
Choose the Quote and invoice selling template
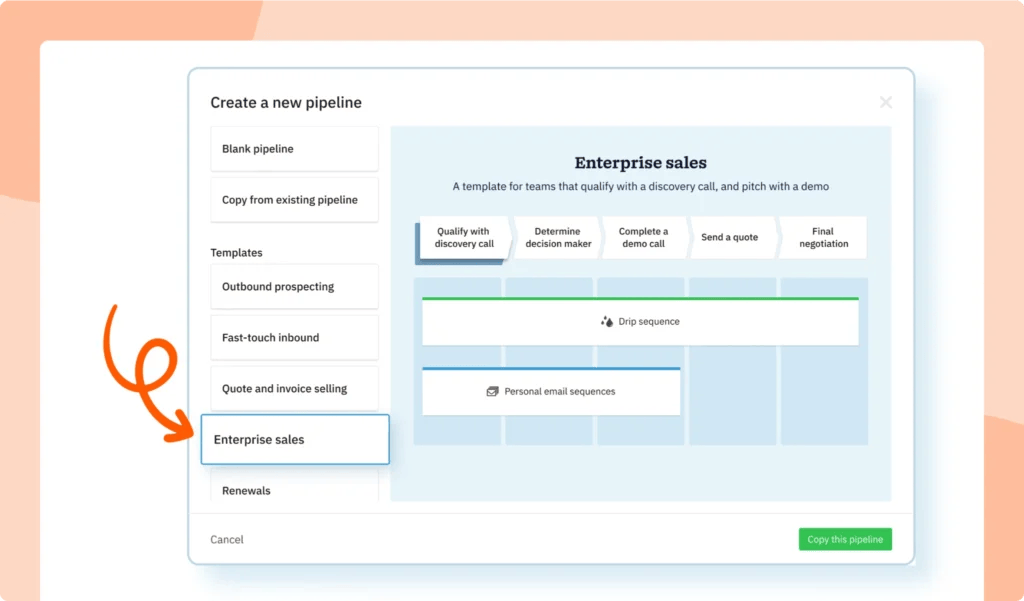(x=294, y=388)
